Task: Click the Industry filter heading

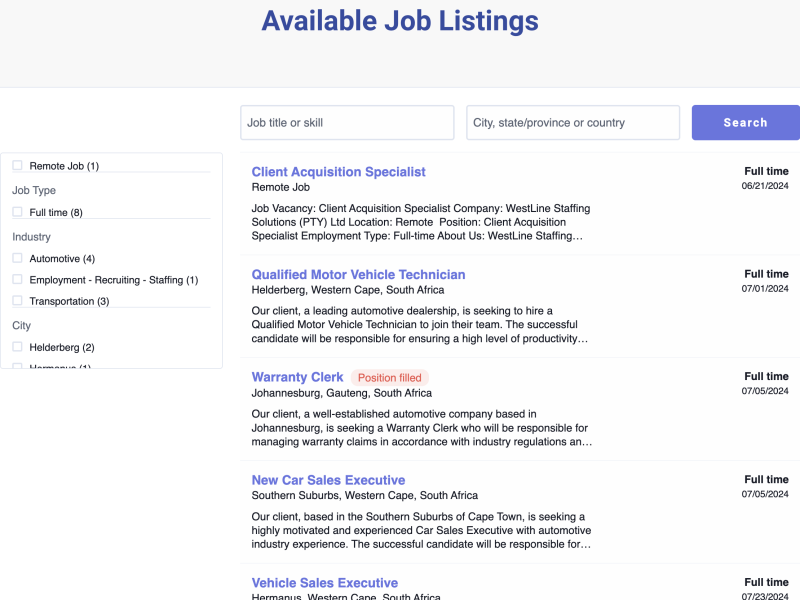Action: (31, 237)
